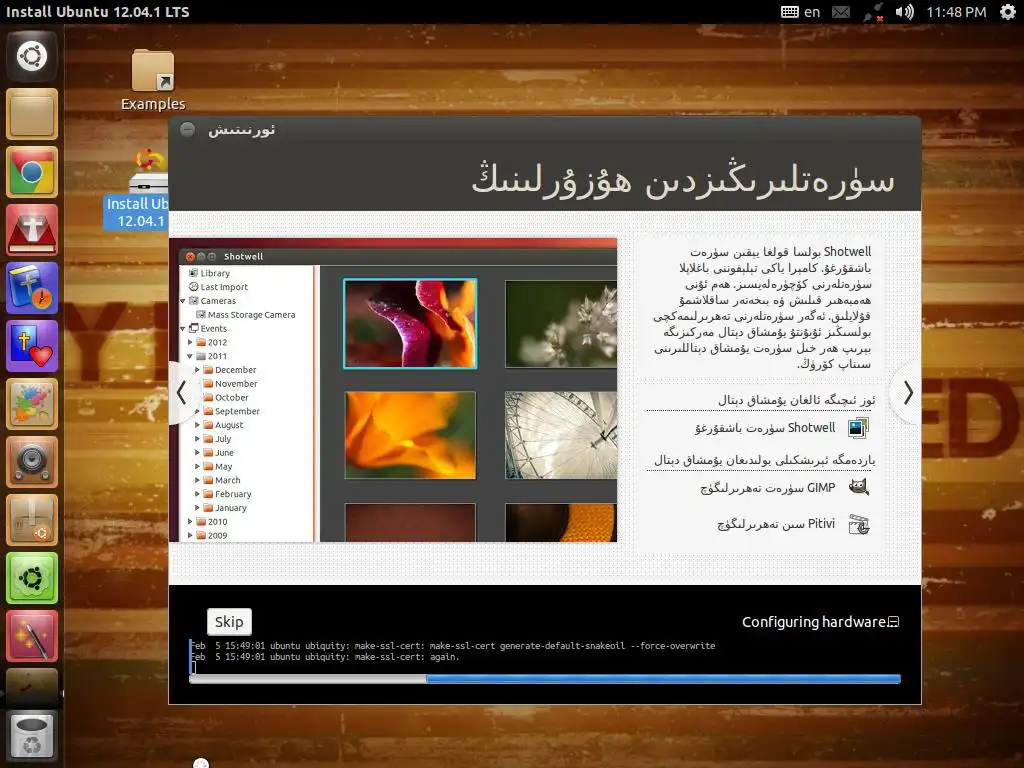
Task: Select the September folder
Action: [x=231, y=411]
